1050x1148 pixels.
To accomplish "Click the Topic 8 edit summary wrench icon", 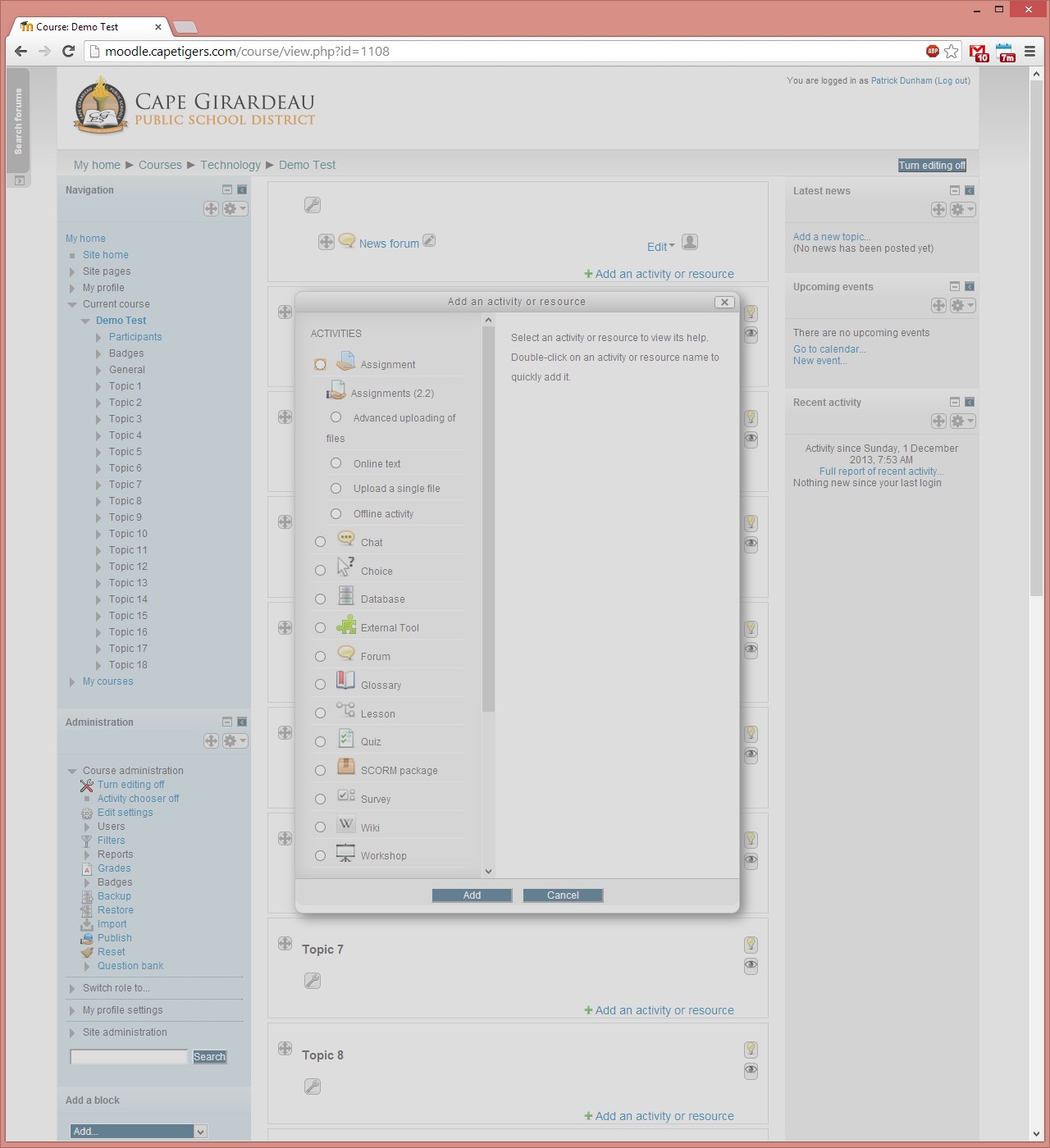I will point(313,1086).
